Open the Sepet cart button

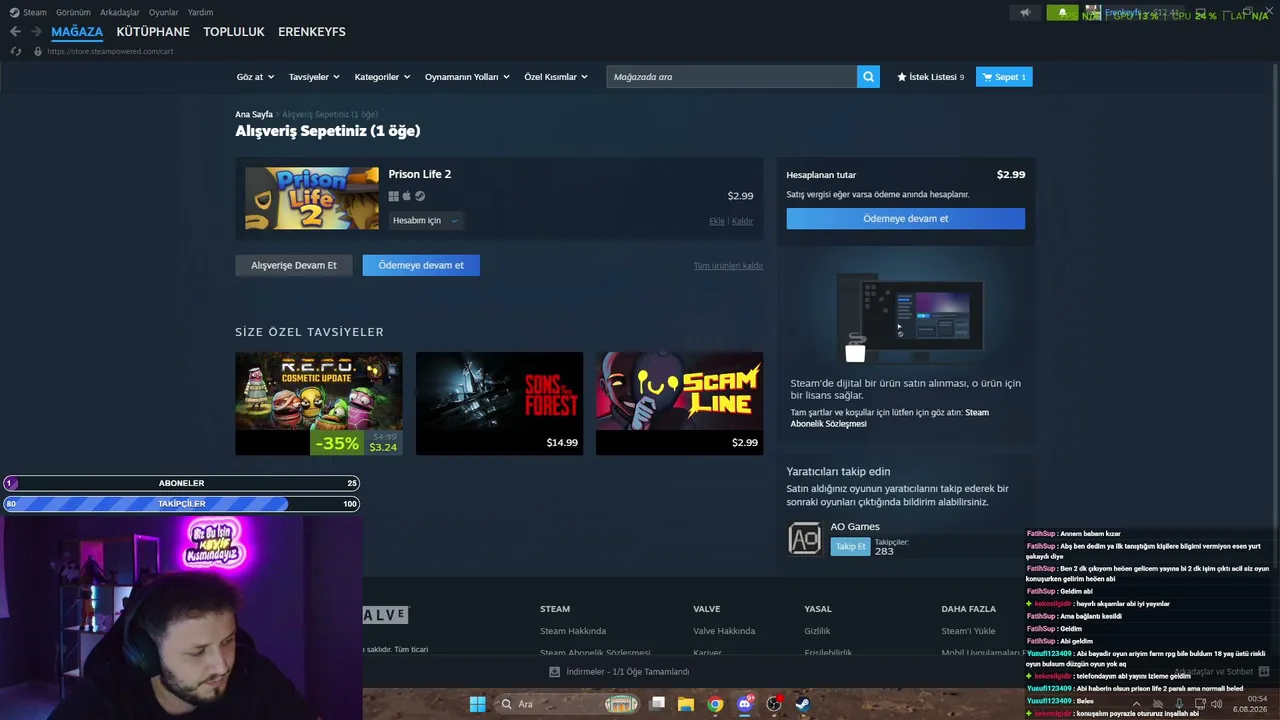pos(1004,77)
